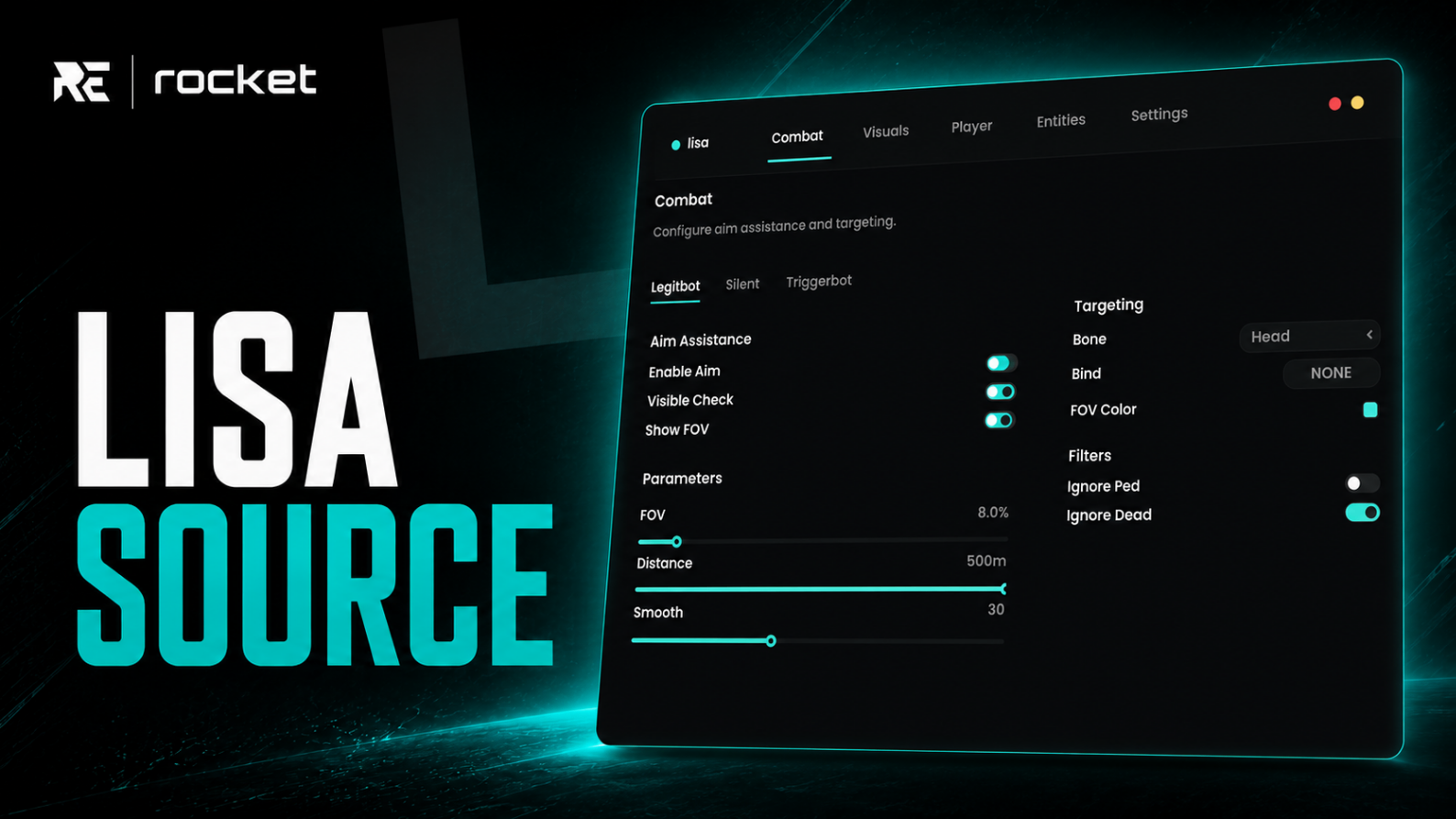Viewport: 1456px width, 819px height.
Task: Toggle the Enable Aim switch
Action: tap(1000, 363)
